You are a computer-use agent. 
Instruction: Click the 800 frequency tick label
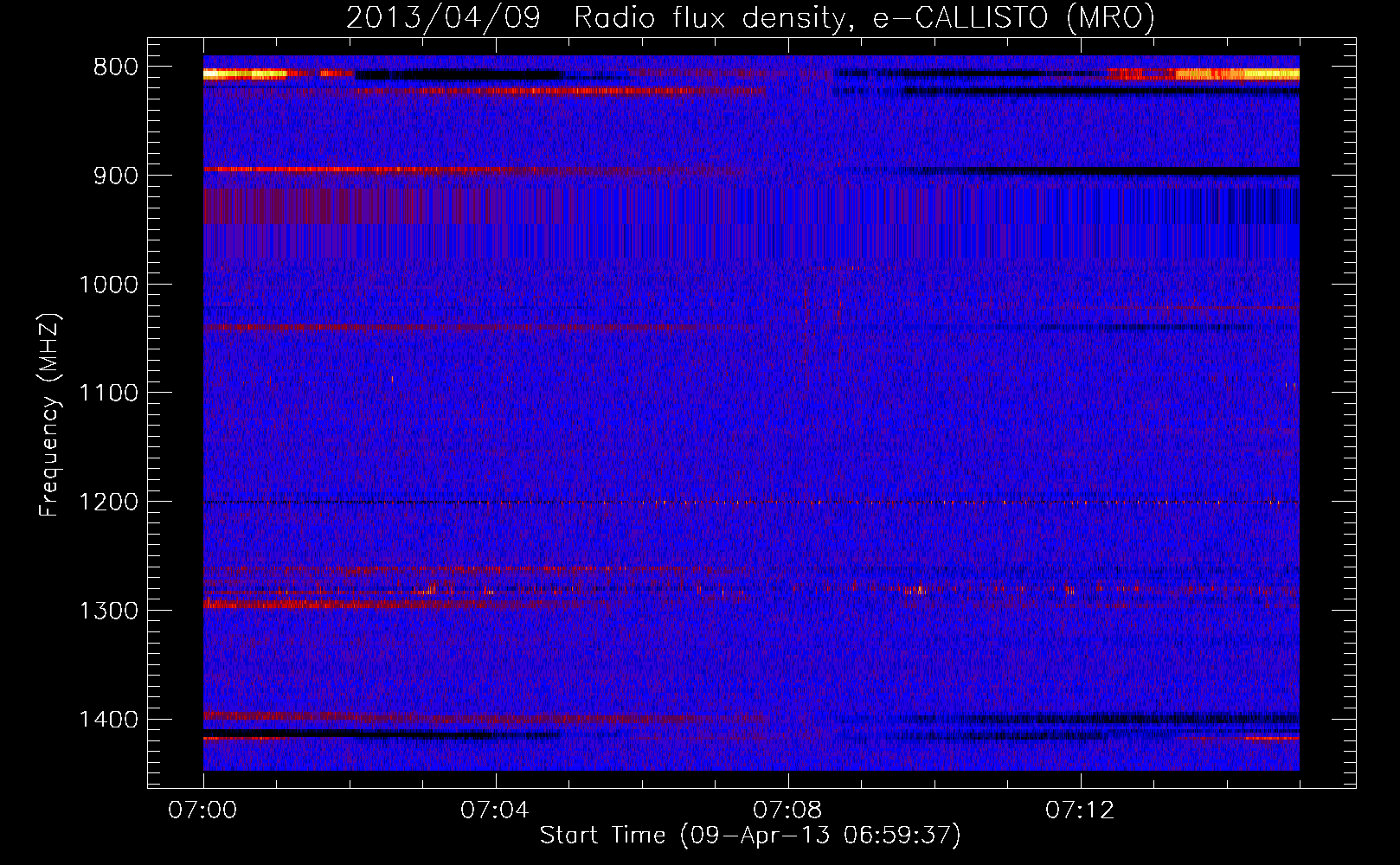click(116, 67)
